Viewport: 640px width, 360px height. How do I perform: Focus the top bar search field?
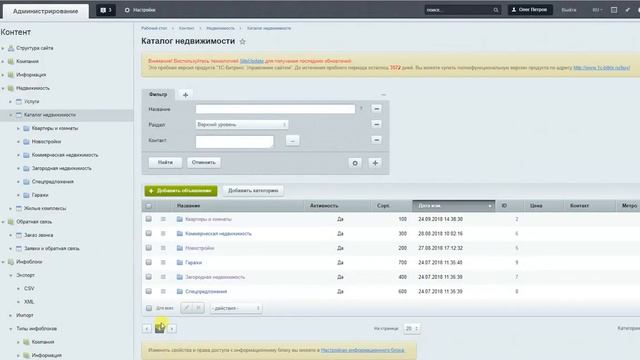(x=458, y=10)
